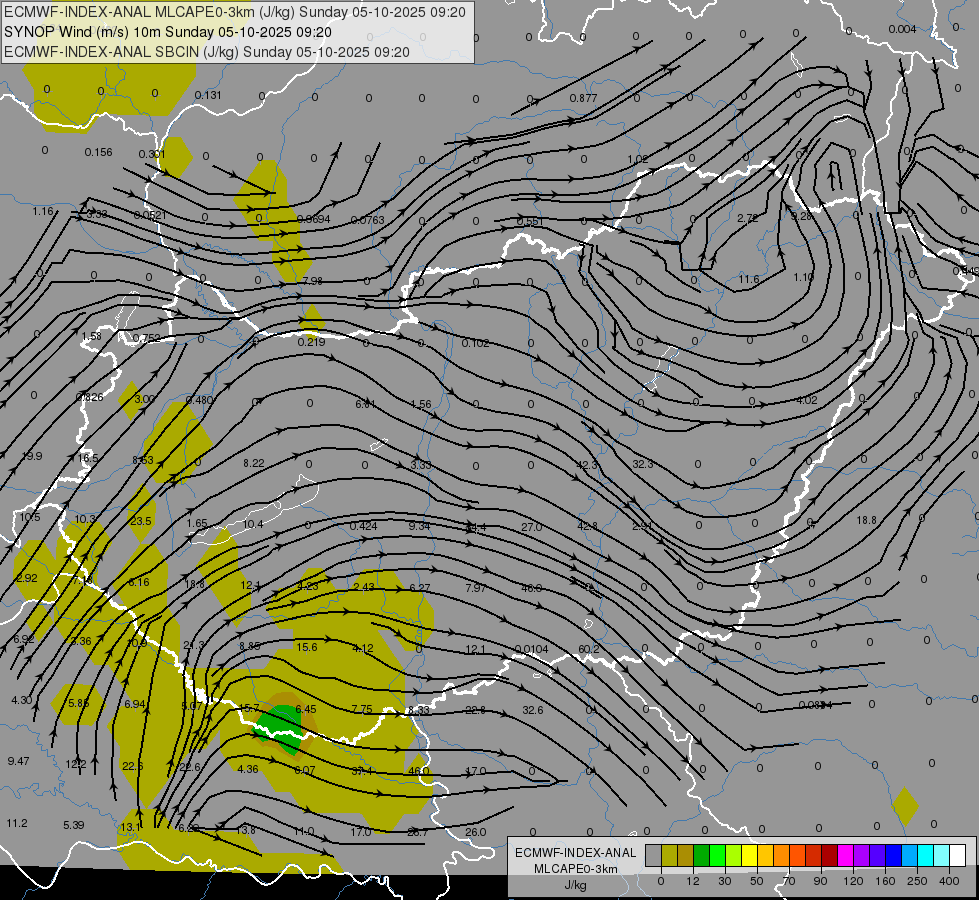Viewport: 979px width, 900px height.
Task: Click the map value 26.0
Action: [x=476, y=832]
